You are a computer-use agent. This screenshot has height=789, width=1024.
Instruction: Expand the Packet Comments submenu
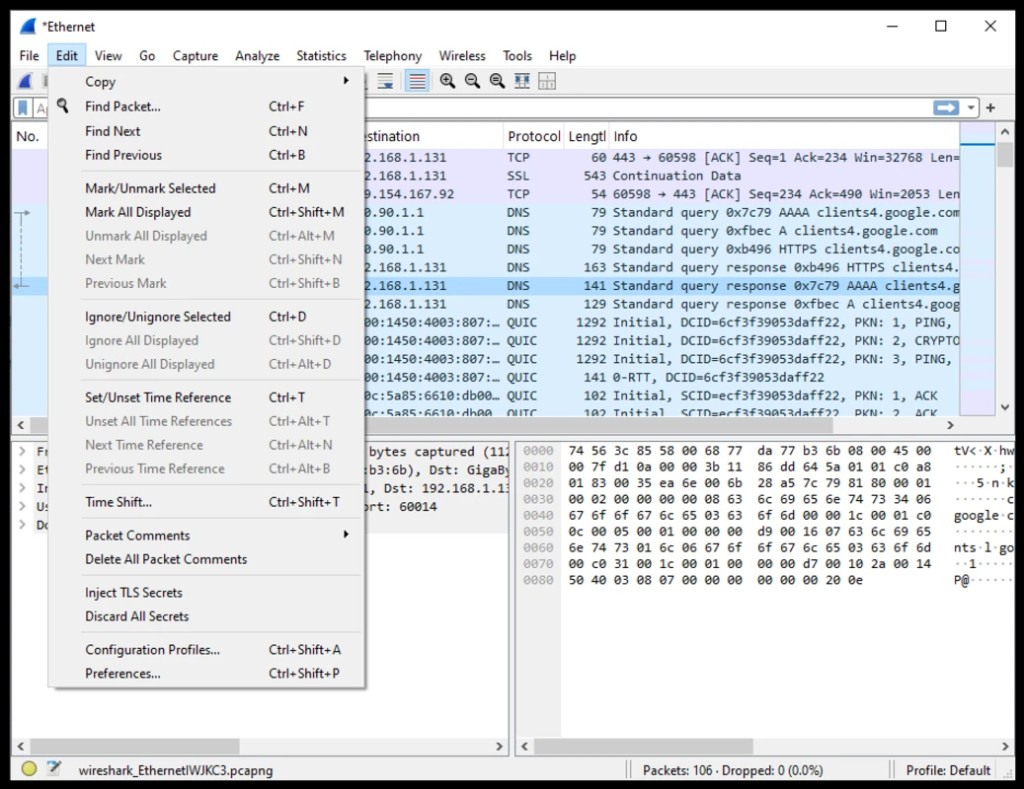tap(206, 536)
